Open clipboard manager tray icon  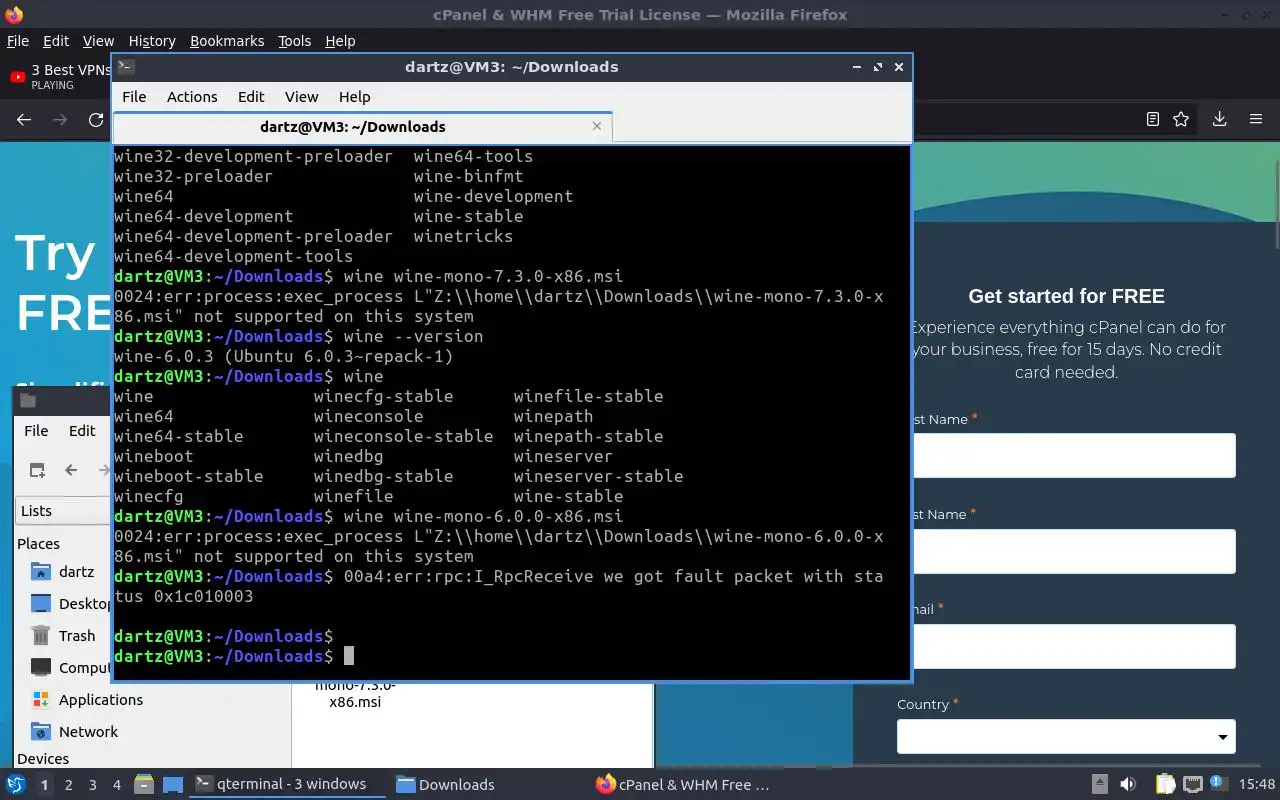click(x=1165, y=785)
